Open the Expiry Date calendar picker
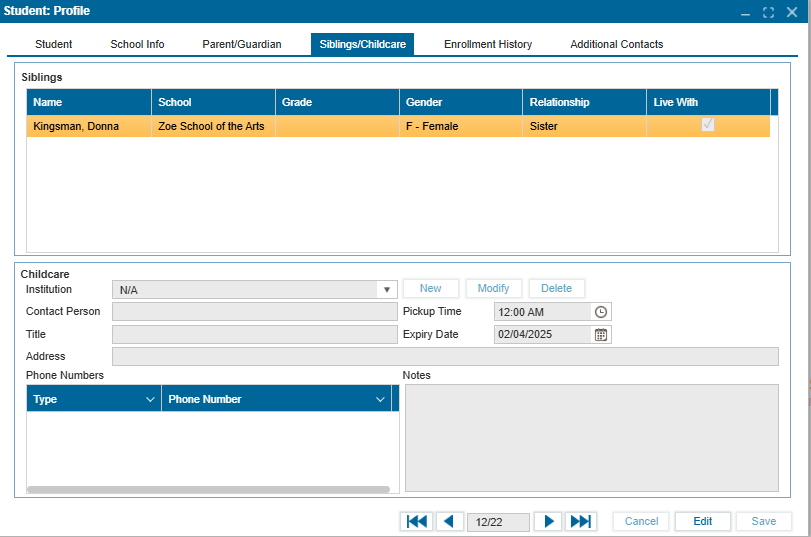811x537 pixels. [x=601, y=335]
